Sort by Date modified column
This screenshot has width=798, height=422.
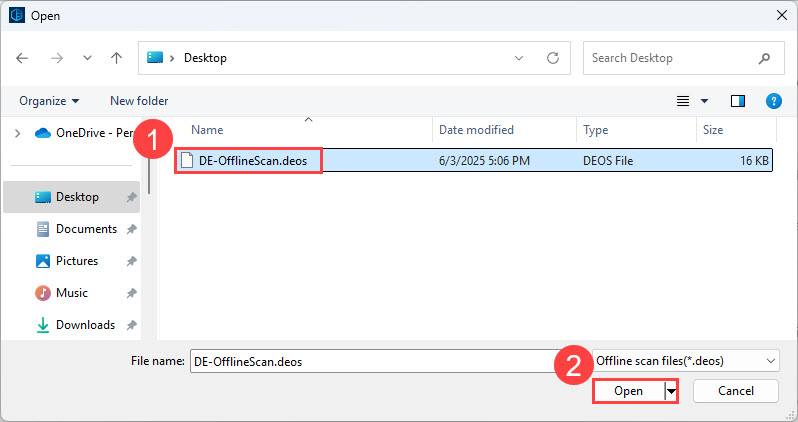pos(477,130)
